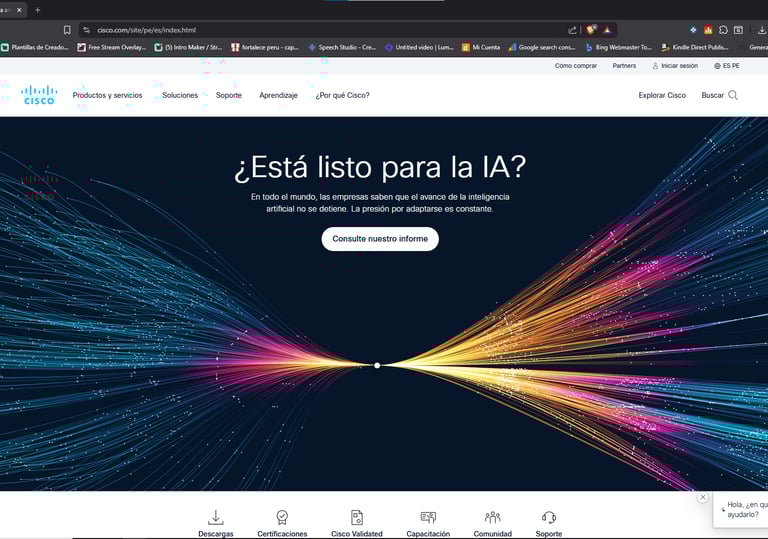Click the Comunidad label
Screen dimensions: 768x539
(x=493, y=534)
